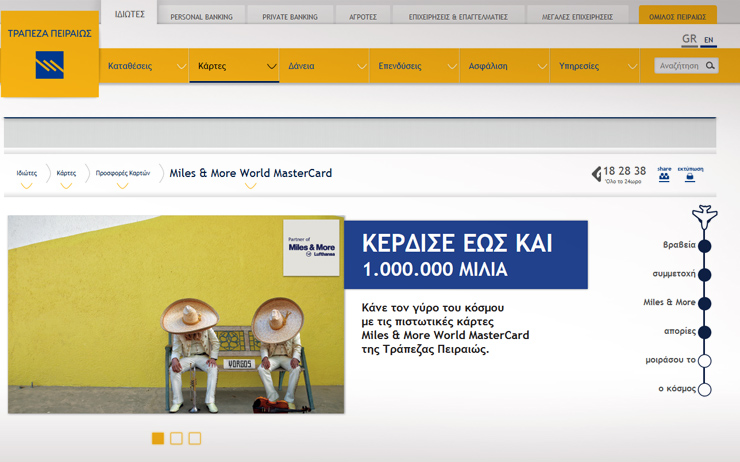Screen dimensions: 740x462
Task: Click the mariachi musicians banner image
Action: (x=176, y=314)
